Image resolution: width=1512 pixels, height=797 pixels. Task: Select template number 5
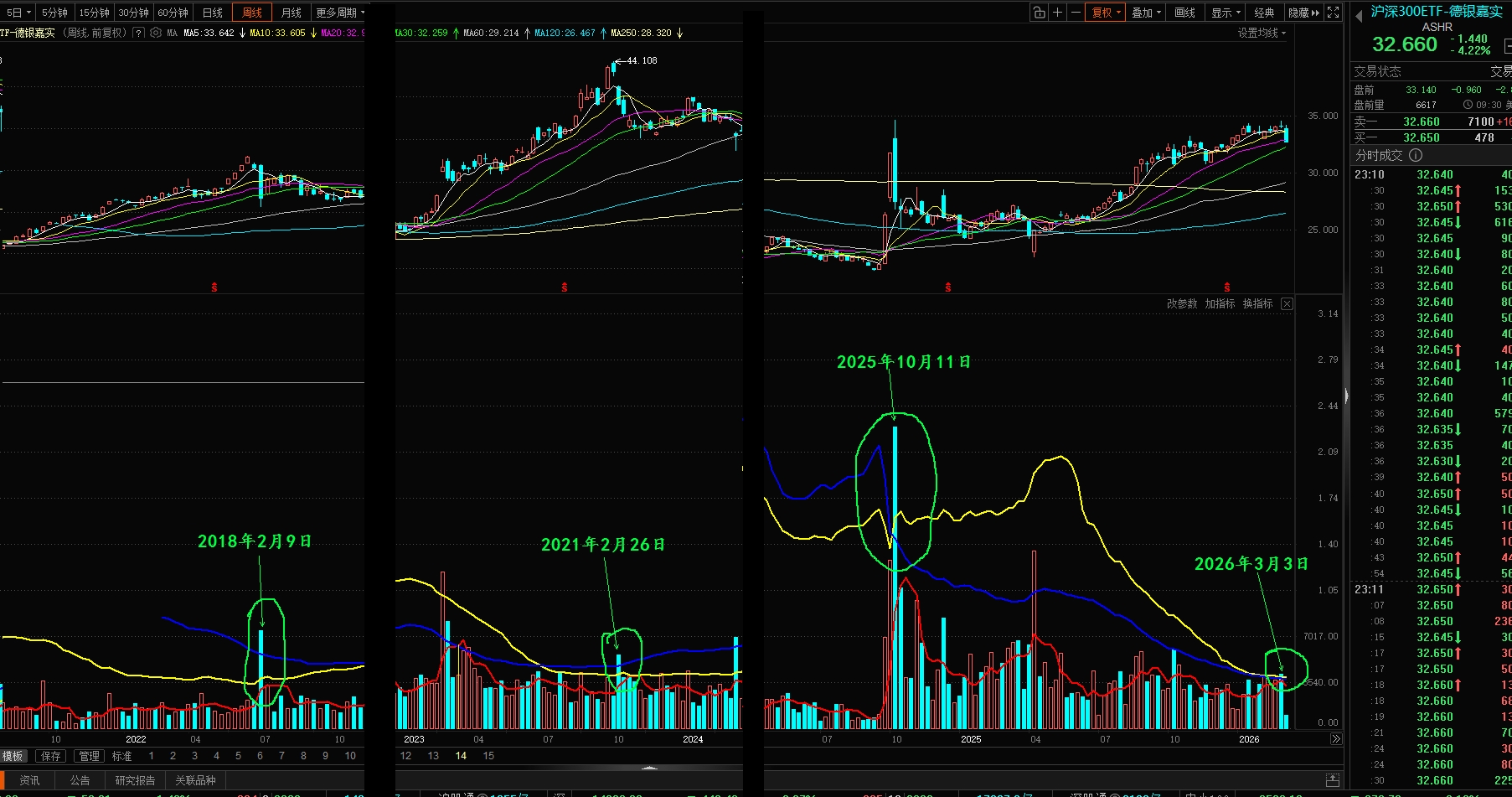pos(238,756)
